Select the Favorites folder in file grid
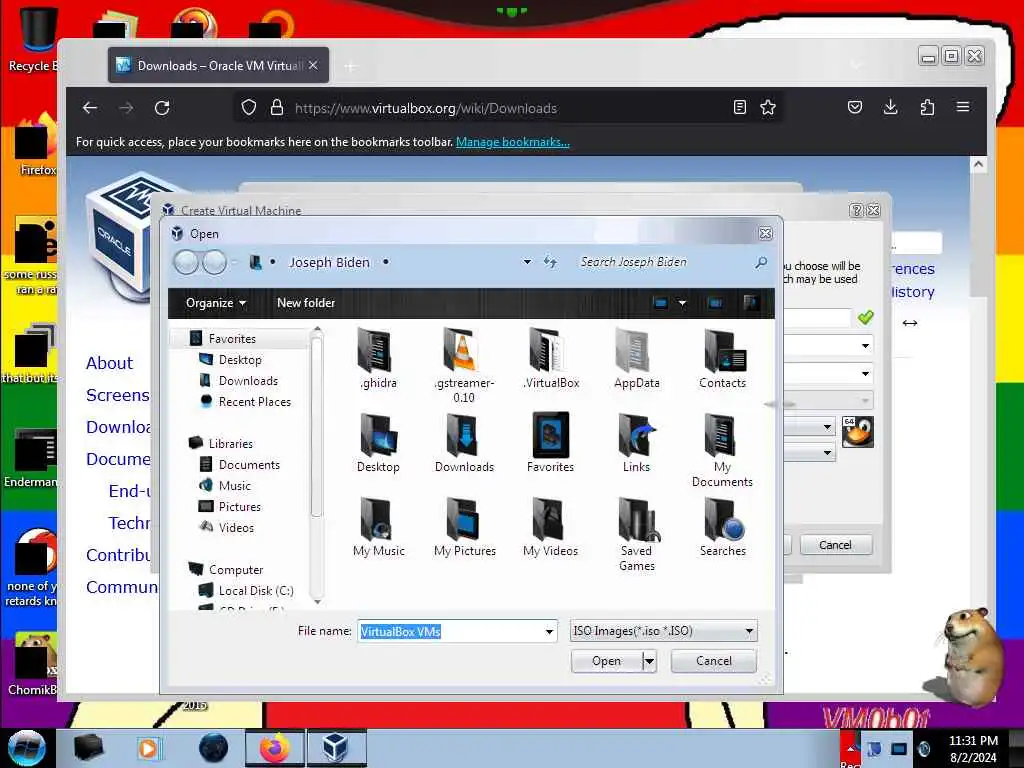Image resolution: width=1024 pixels, height=768 pixels. tap(551, 442)
